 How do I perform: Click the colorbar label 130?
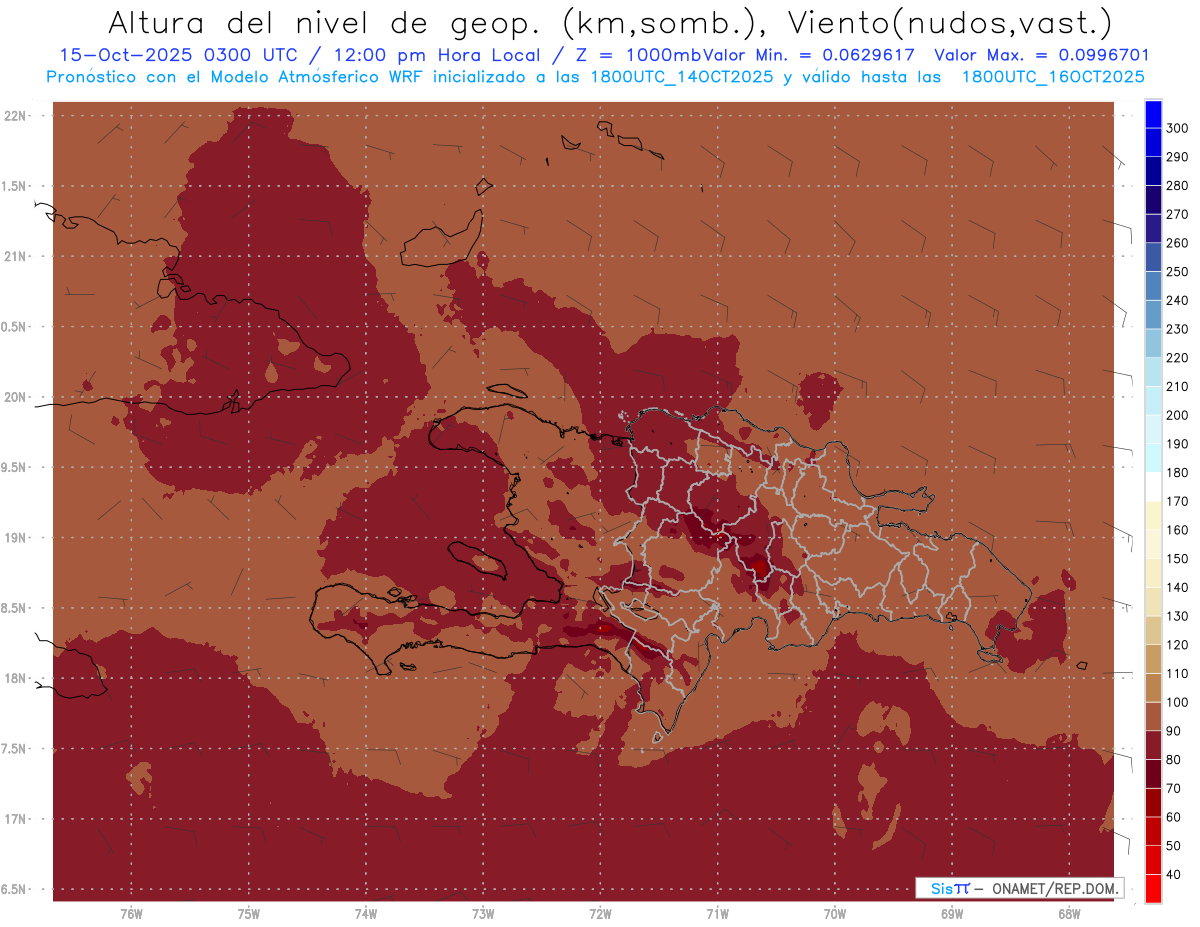pos(1177,617)
